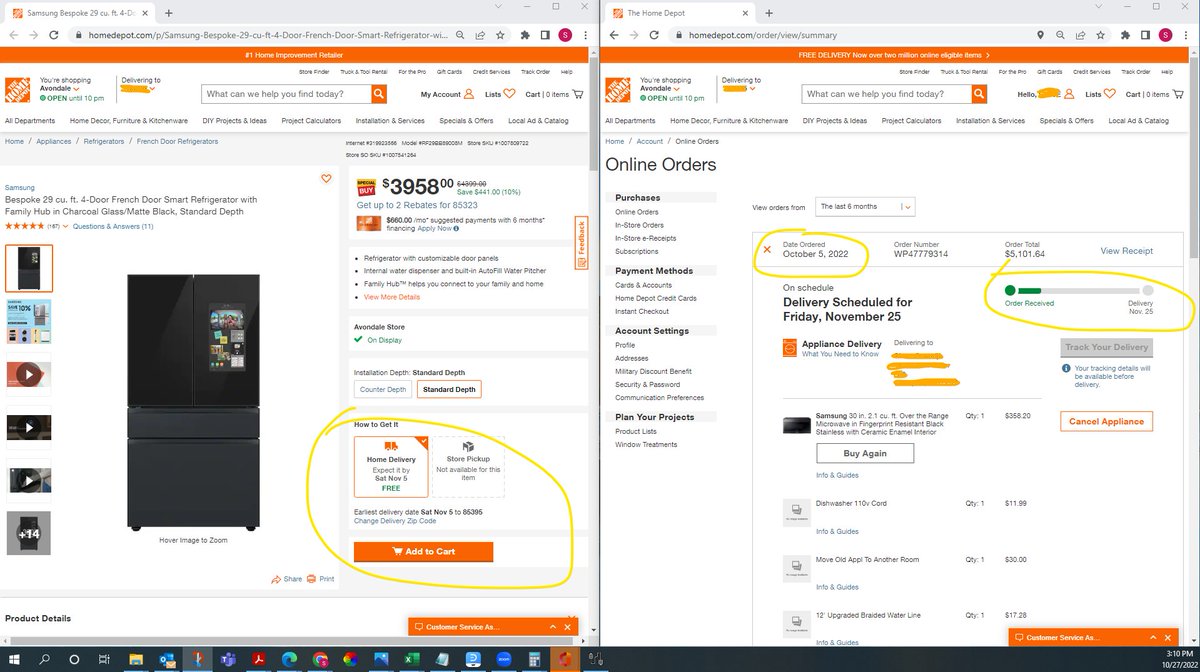Choose Store Pickup fulfillment option
Viewport: 1200px width, 672px height.
468,467
